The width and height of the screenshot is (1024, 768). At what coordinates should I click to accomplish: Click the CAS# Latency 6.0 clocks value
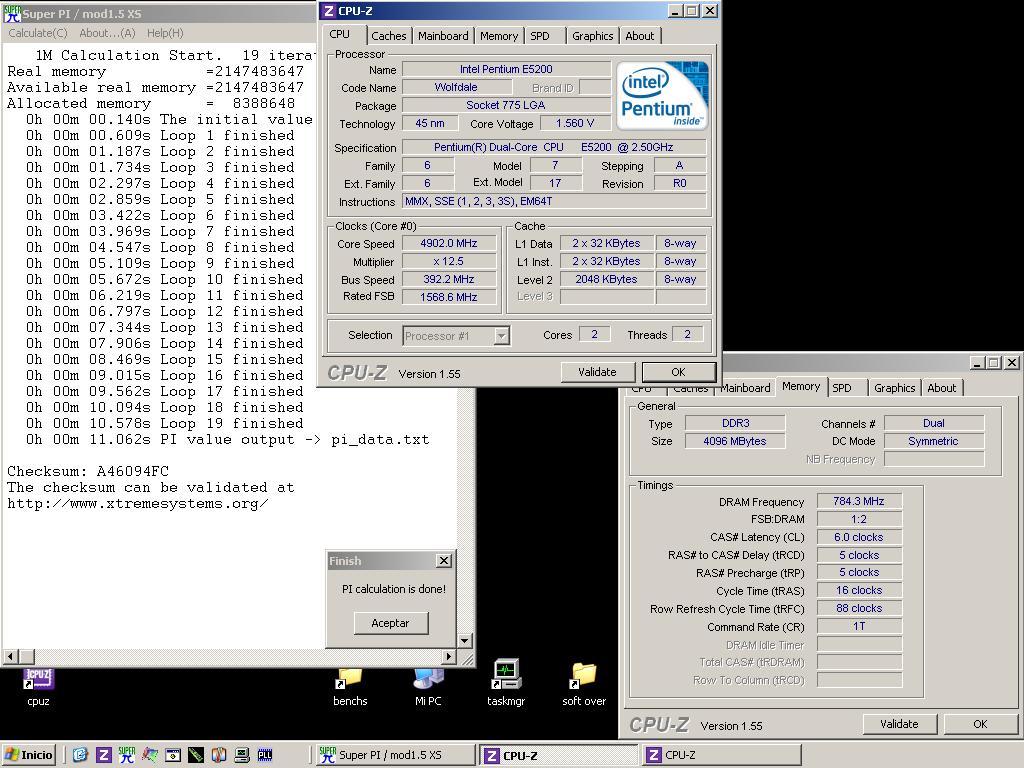click(859, 537)
